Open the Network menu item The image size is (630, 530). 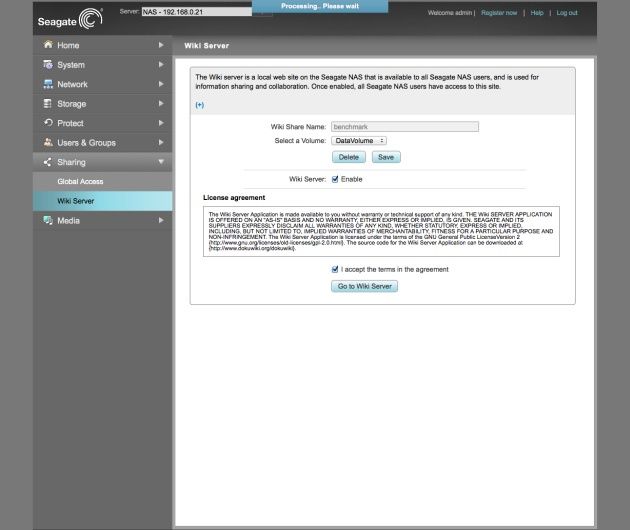point(102,84)
